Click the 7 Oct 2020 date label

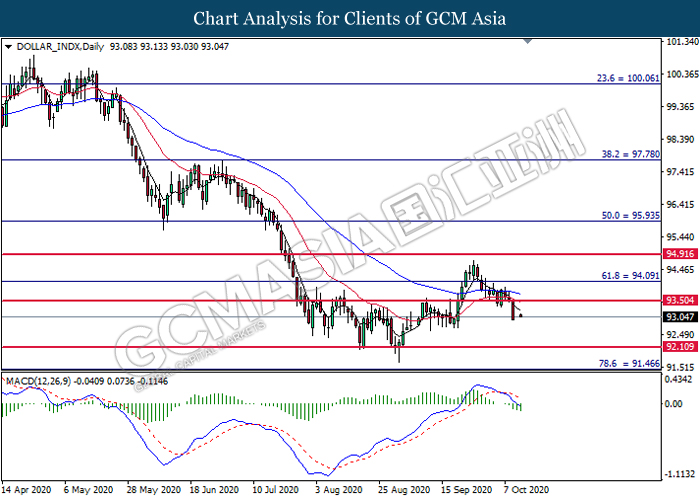click(527, 490)
